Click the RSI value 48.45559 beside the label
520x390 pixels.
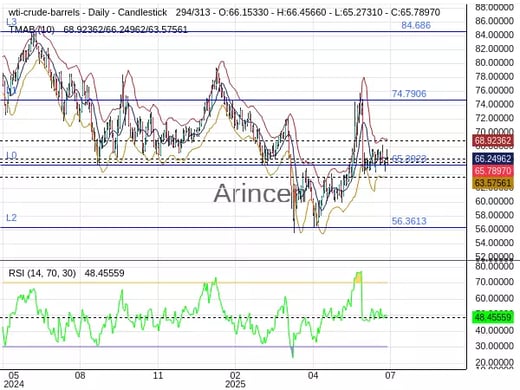104,273
